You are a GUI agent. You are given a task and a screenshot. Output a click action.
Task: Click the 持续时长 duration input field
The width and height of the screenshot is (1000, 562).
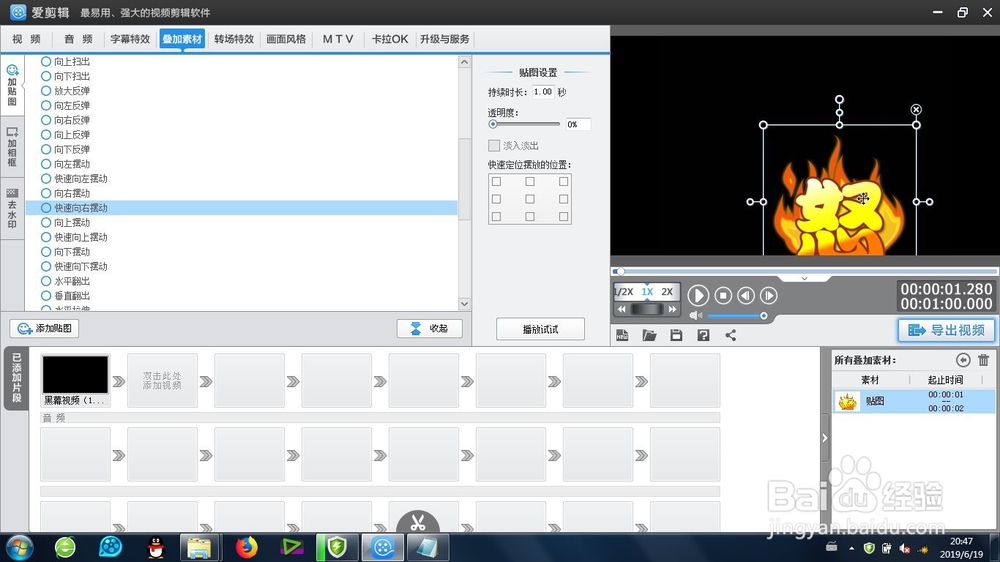pos(543,92)
